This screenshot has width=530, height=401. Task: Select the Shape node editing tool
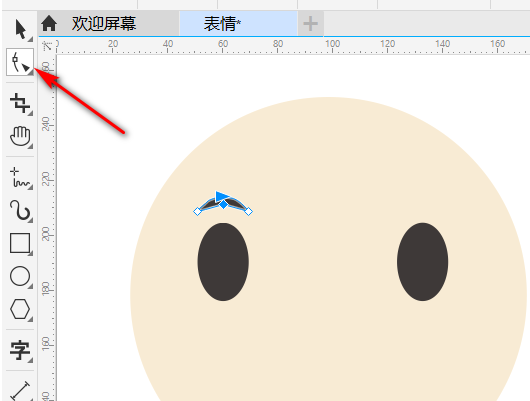(x=20, y=62)
